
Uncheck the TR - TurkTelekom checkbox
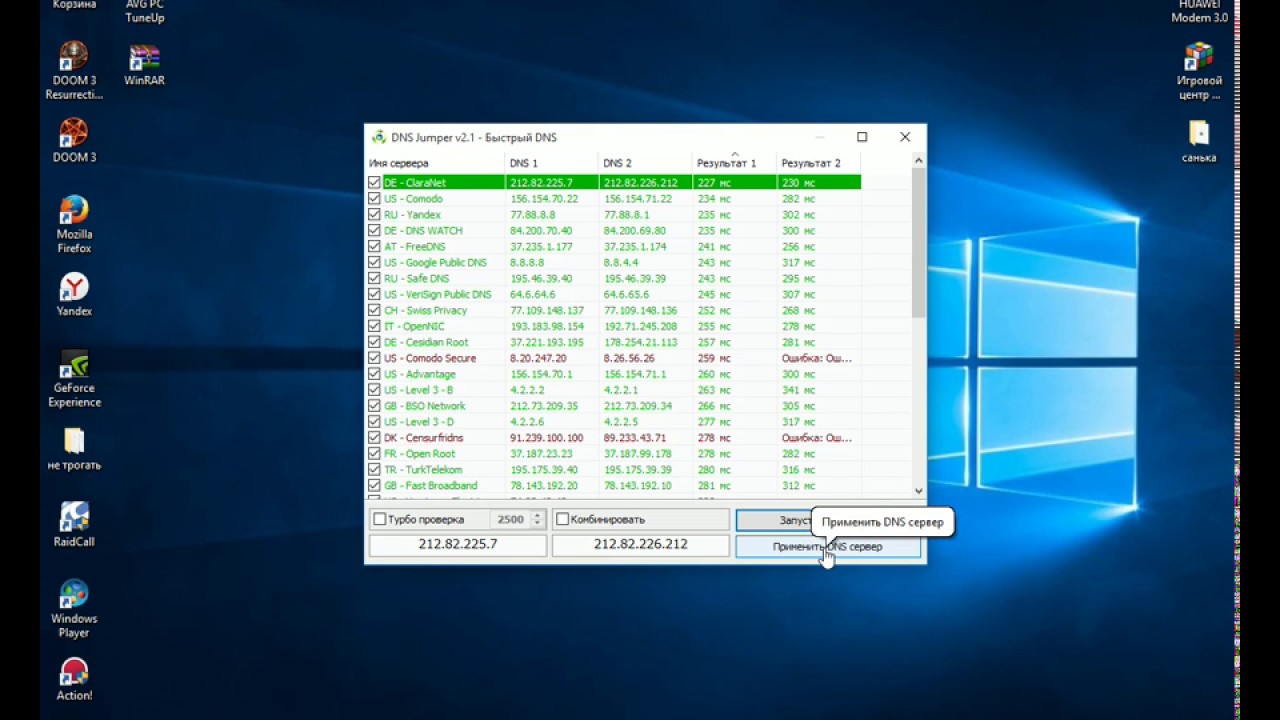pos(374,470)
